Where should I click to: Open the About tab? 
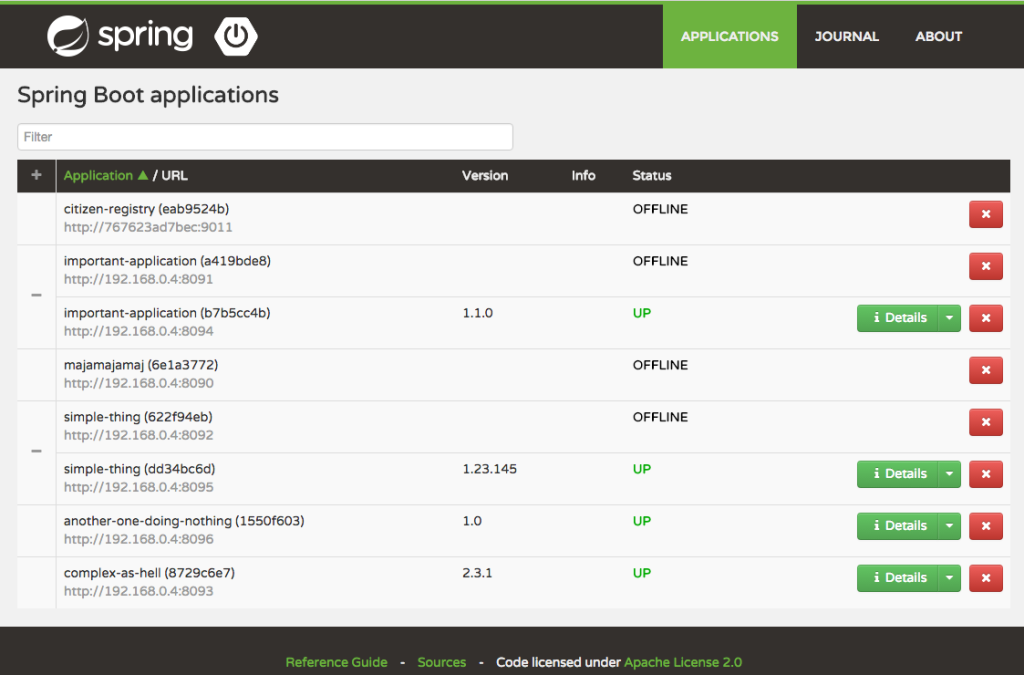[x=938, y=36]
